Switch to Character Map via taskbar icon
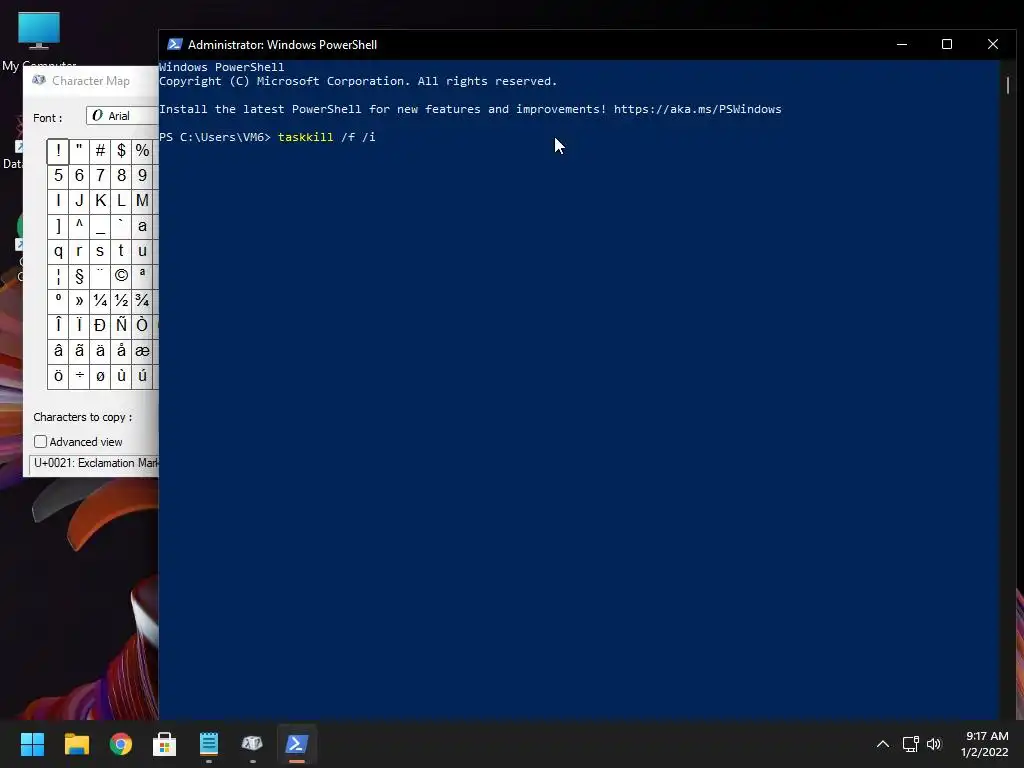Viewport: 1024px width, 768px height. click(252, 743)
